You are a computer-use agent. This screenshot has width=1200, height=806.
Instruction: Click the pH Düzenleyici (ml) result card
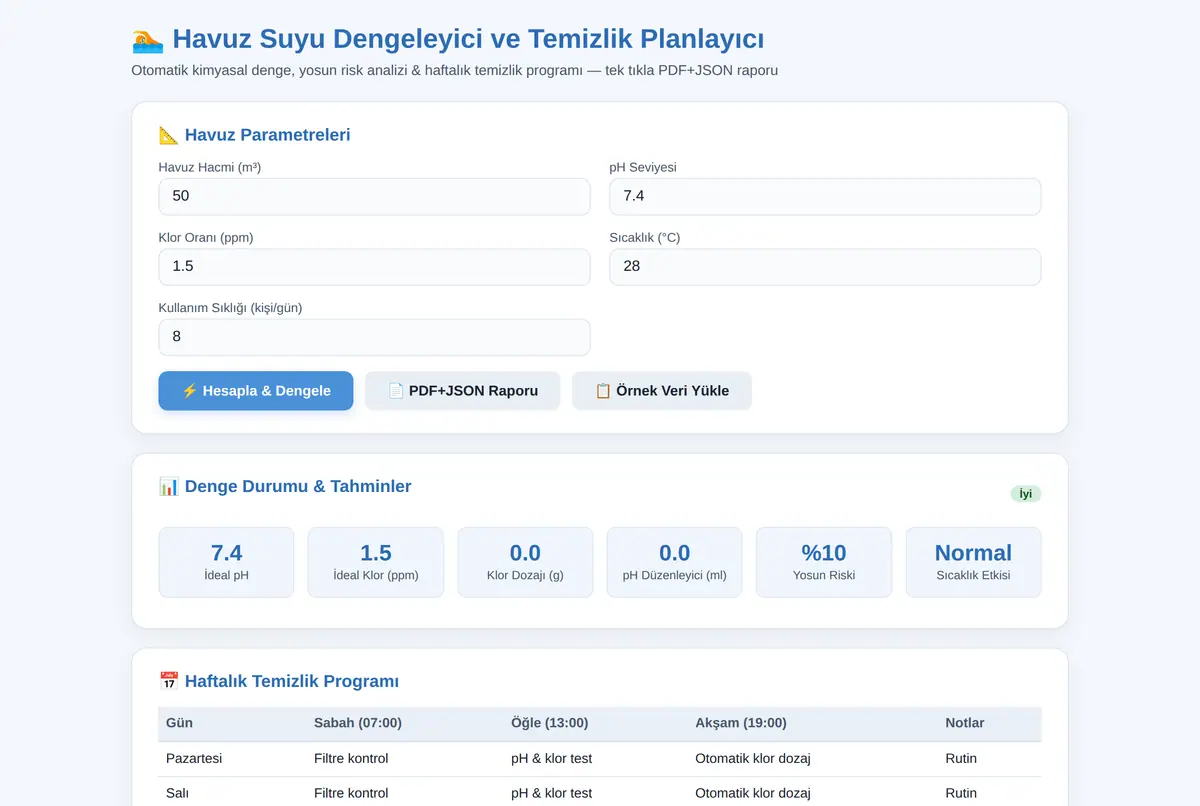[x=675, y=562]
